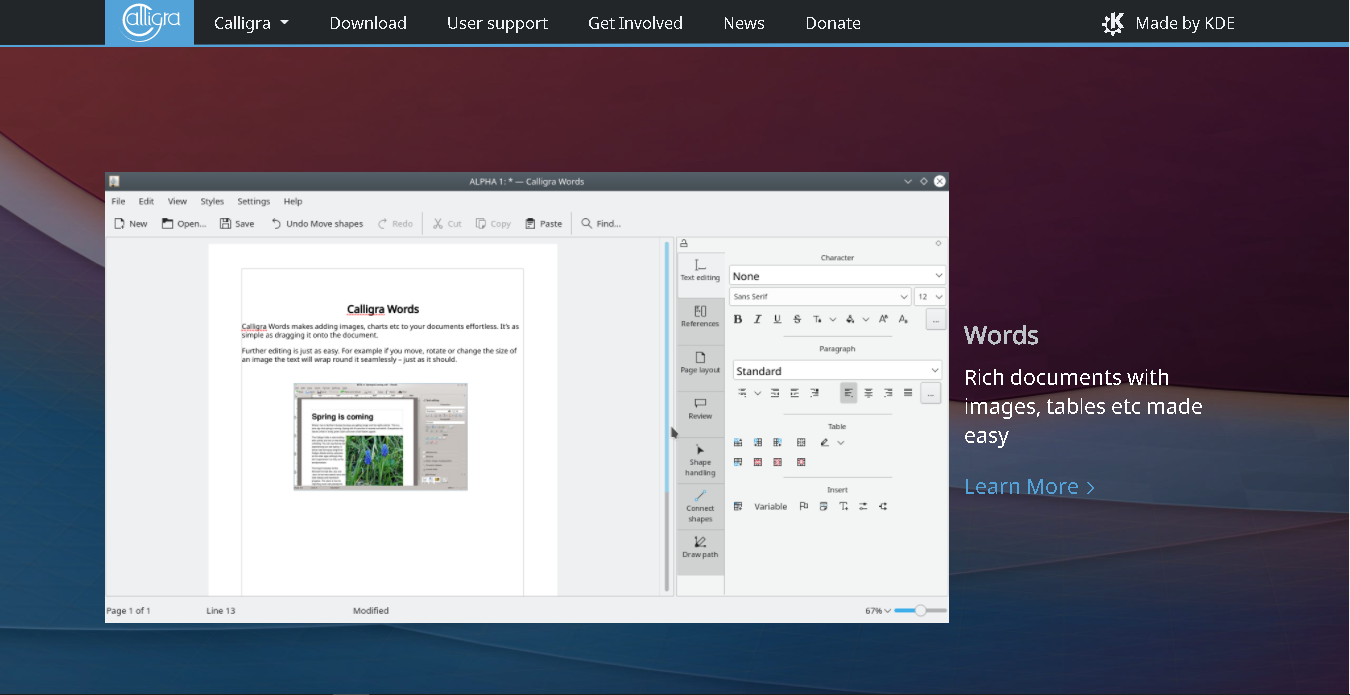Open the Edit menu in Words

click(146, 201)
